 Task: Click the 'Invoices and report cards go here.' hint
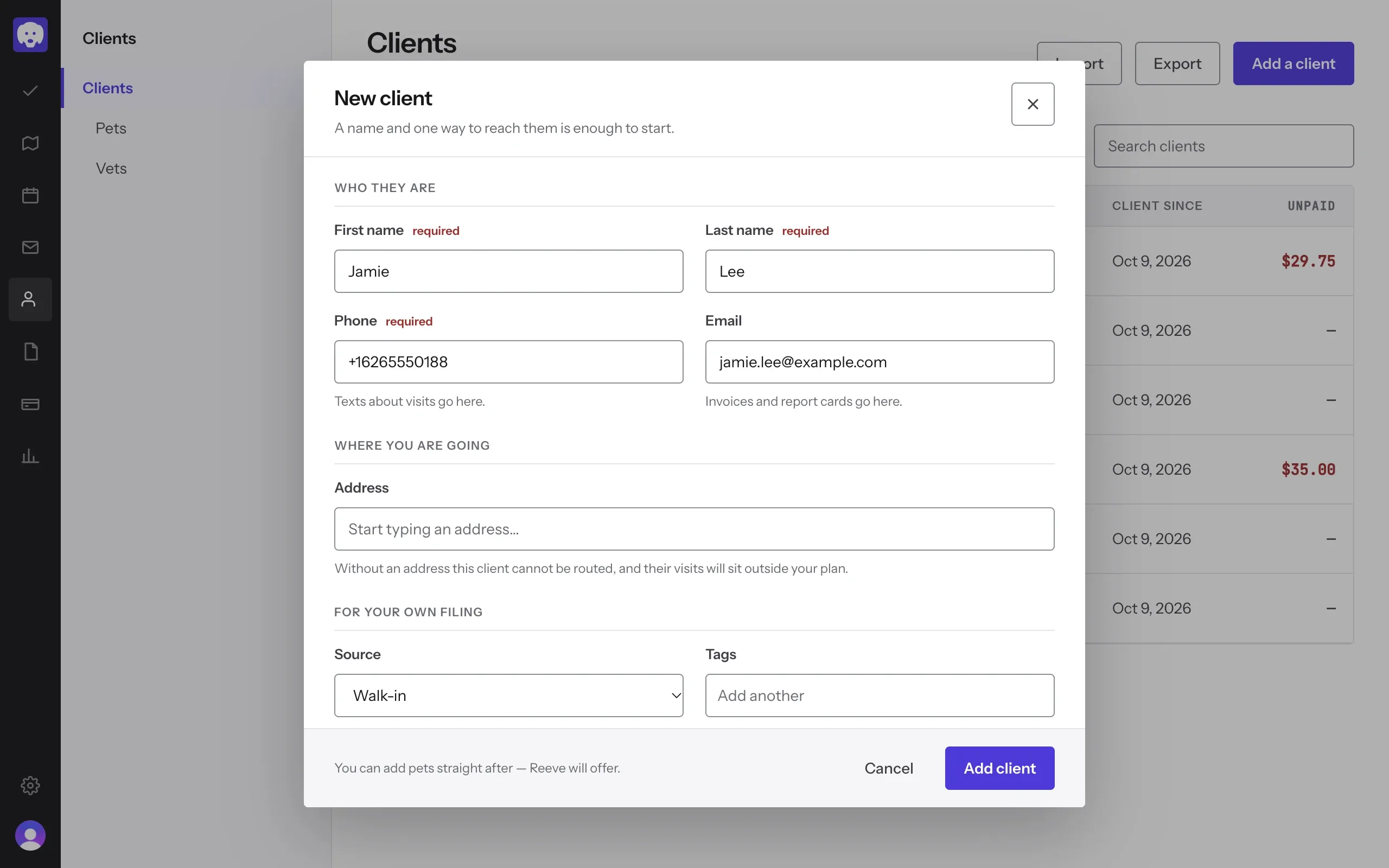click(x=804, y=401)
